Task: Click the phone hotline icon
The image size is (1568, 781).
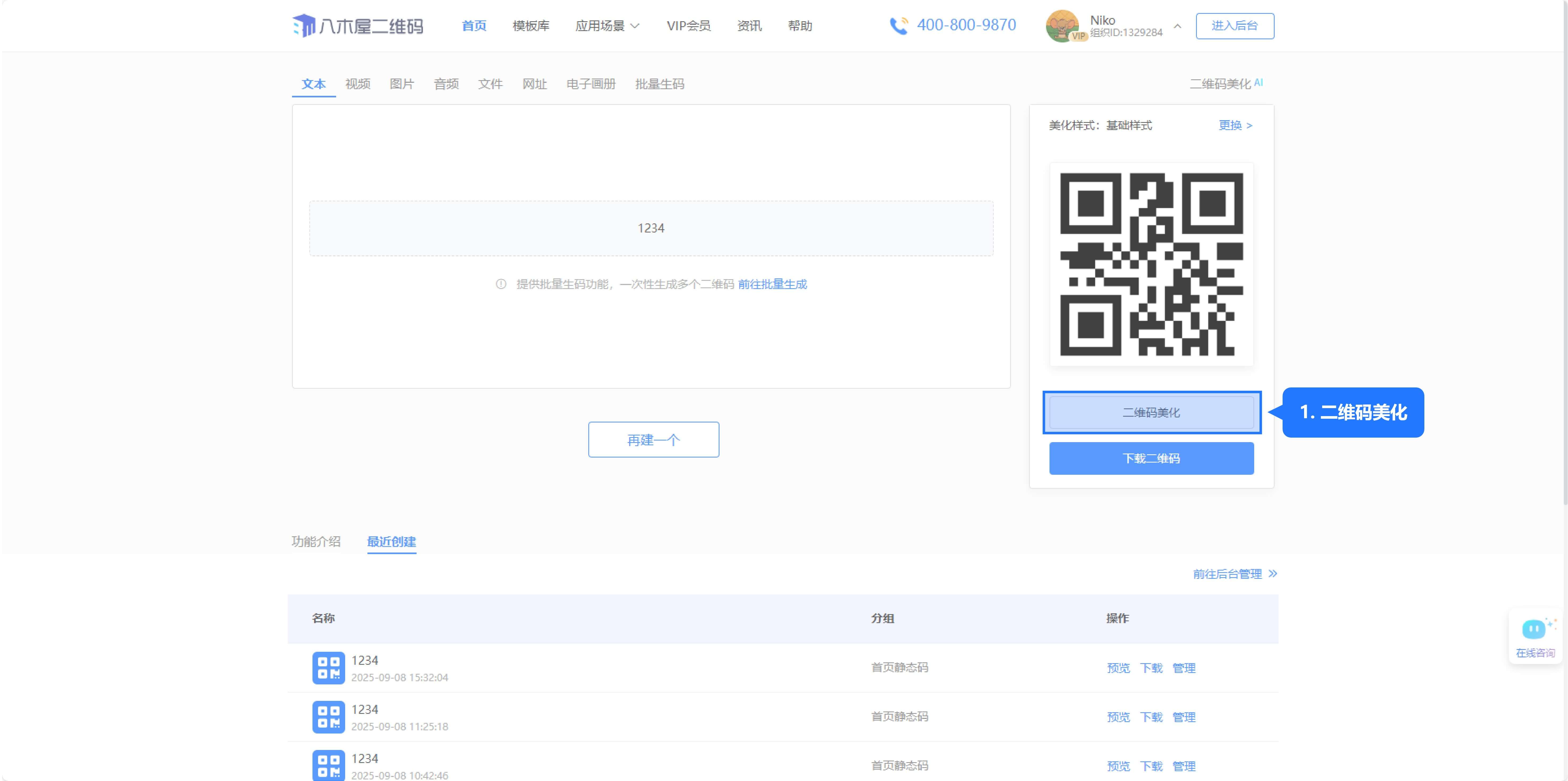Action: [898, 25]
